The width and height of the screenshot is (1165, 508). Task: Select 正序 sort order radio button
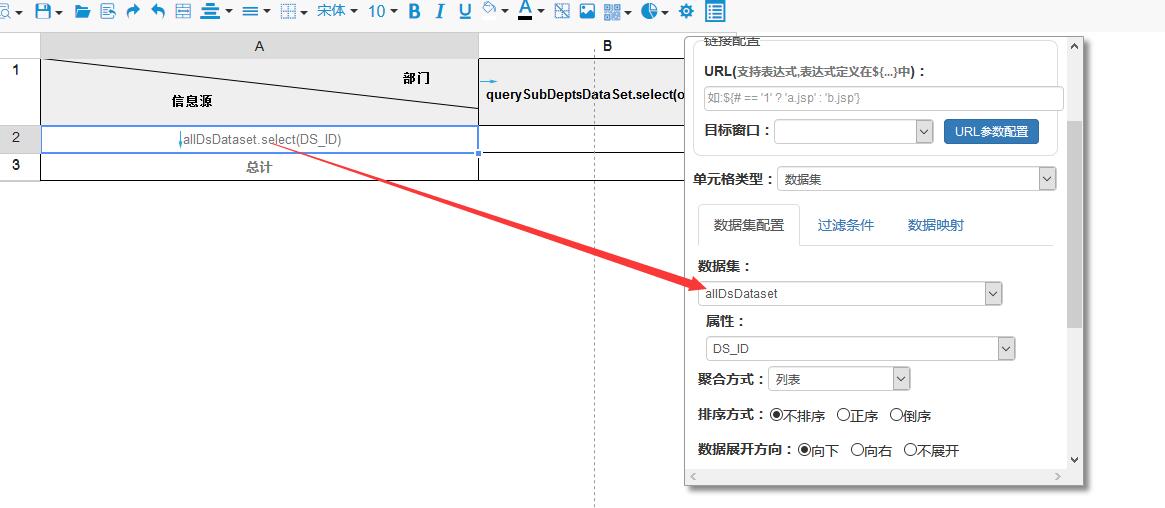tap(843, 415)
